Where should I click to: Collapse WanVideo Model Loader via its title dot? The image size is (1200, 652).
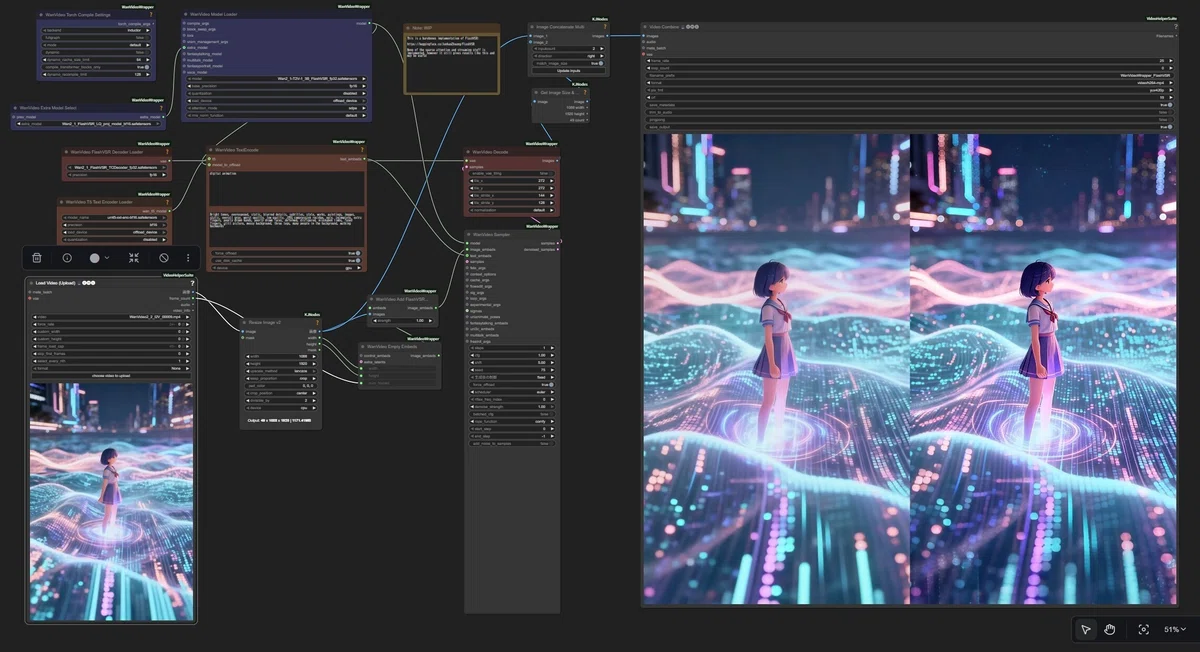[x=187, y=15]
